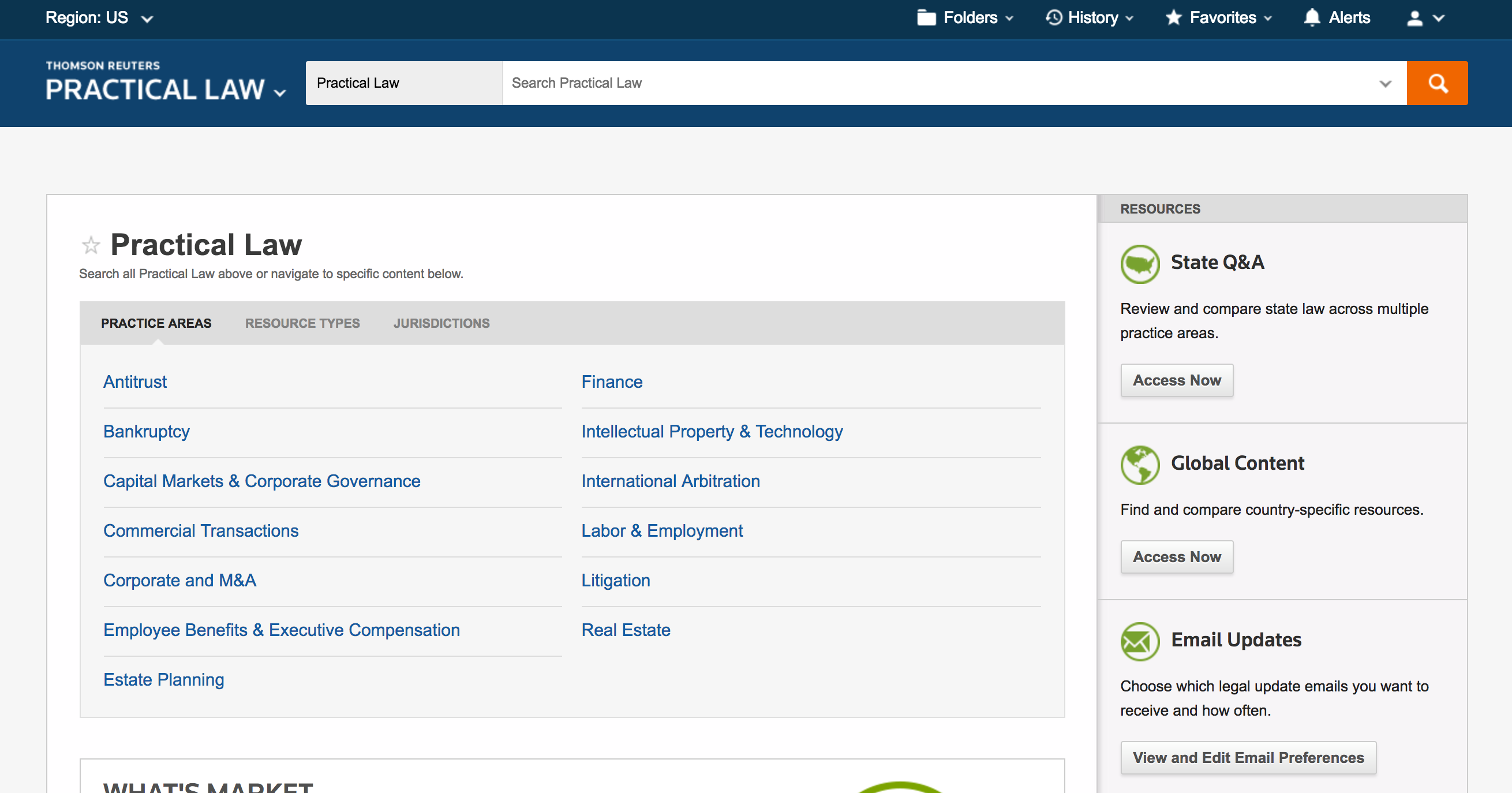Expand the History dropdown chevron
This screenshot has width=1512, height=793.
point(1129,18)
